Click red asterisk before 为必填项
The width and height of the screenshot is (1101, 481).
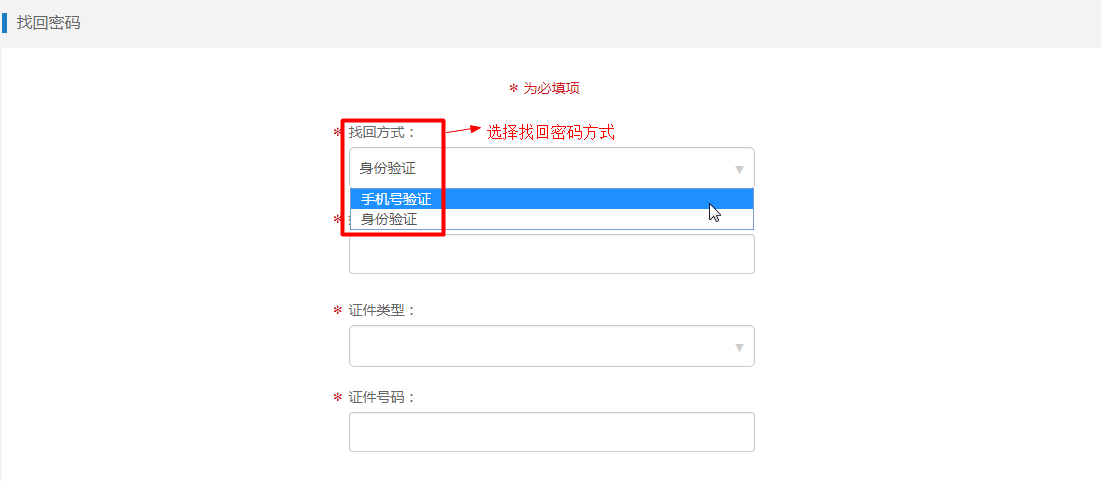tap(513, 88)
